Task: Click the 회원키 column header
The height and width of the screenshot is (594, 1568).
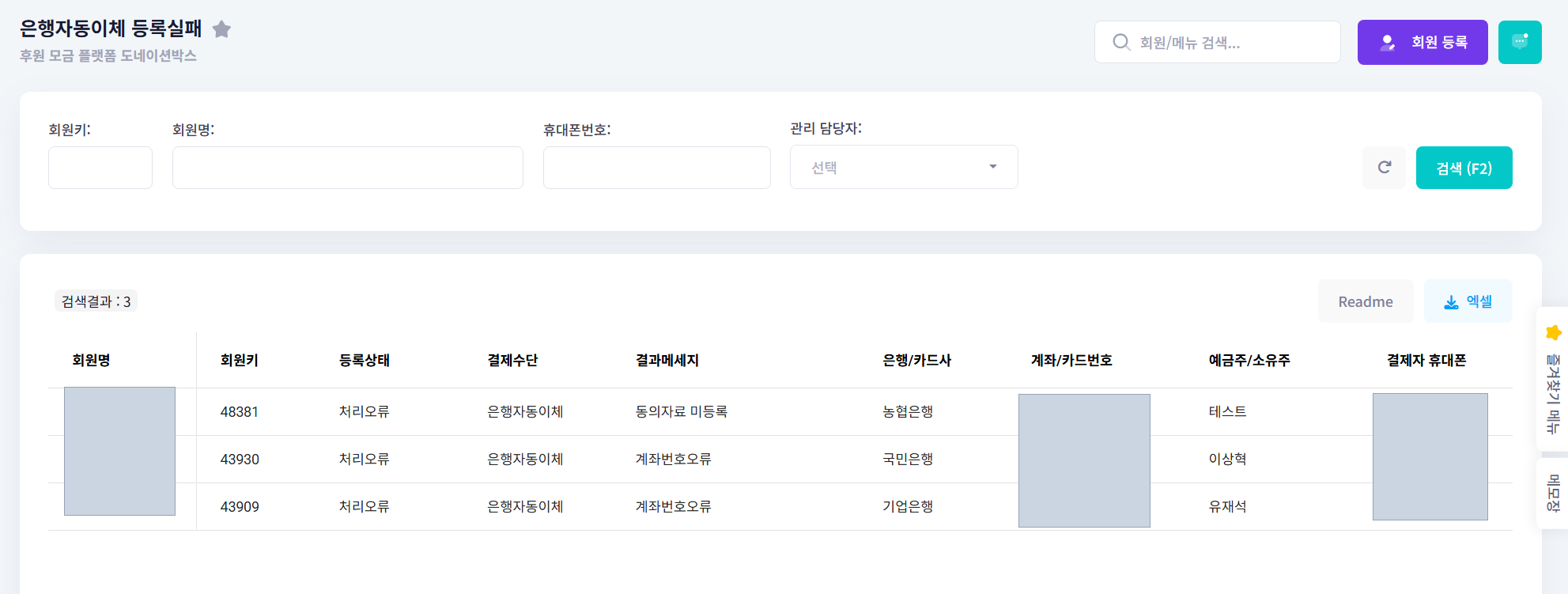Action: 240,361
